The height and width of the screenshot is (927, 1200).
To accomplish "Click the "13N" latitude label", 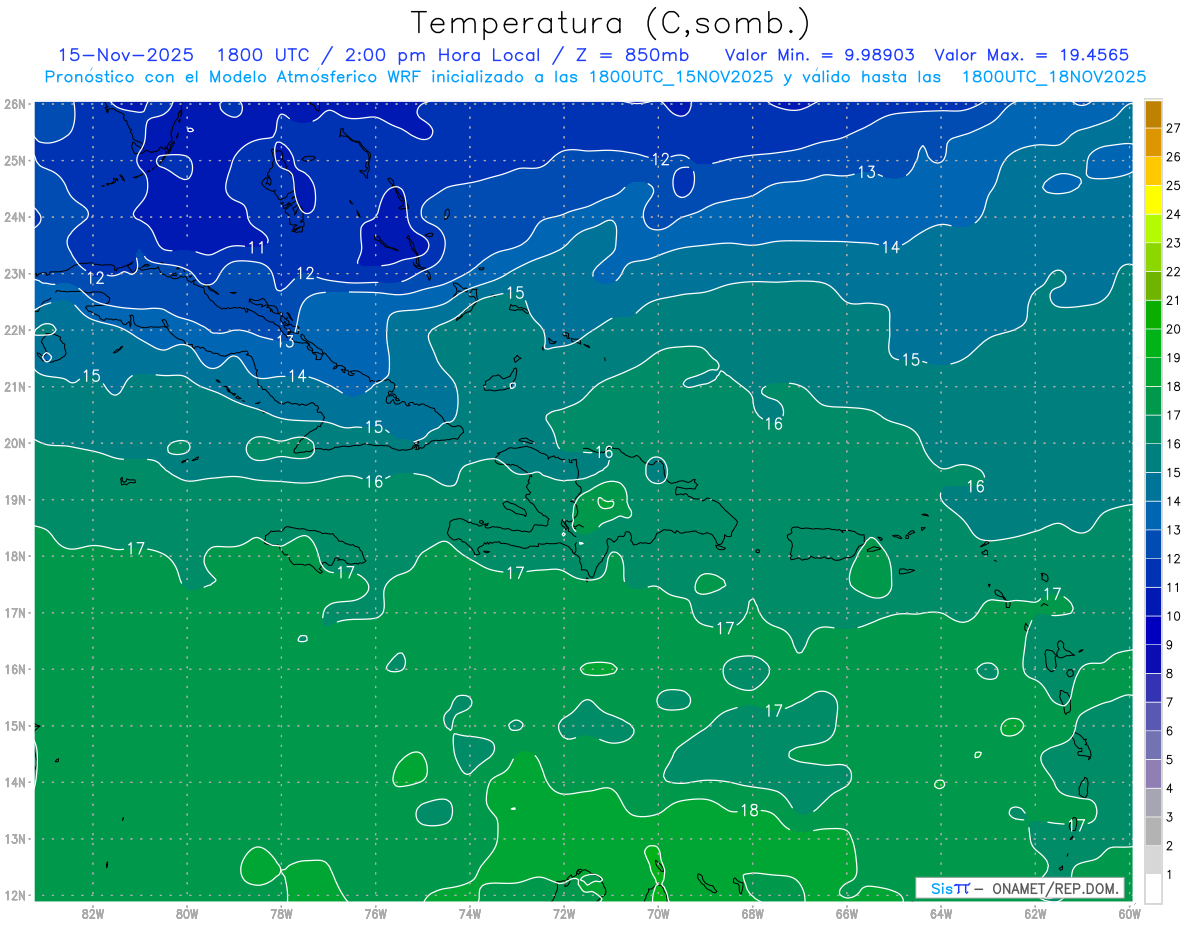I will 14,838.
